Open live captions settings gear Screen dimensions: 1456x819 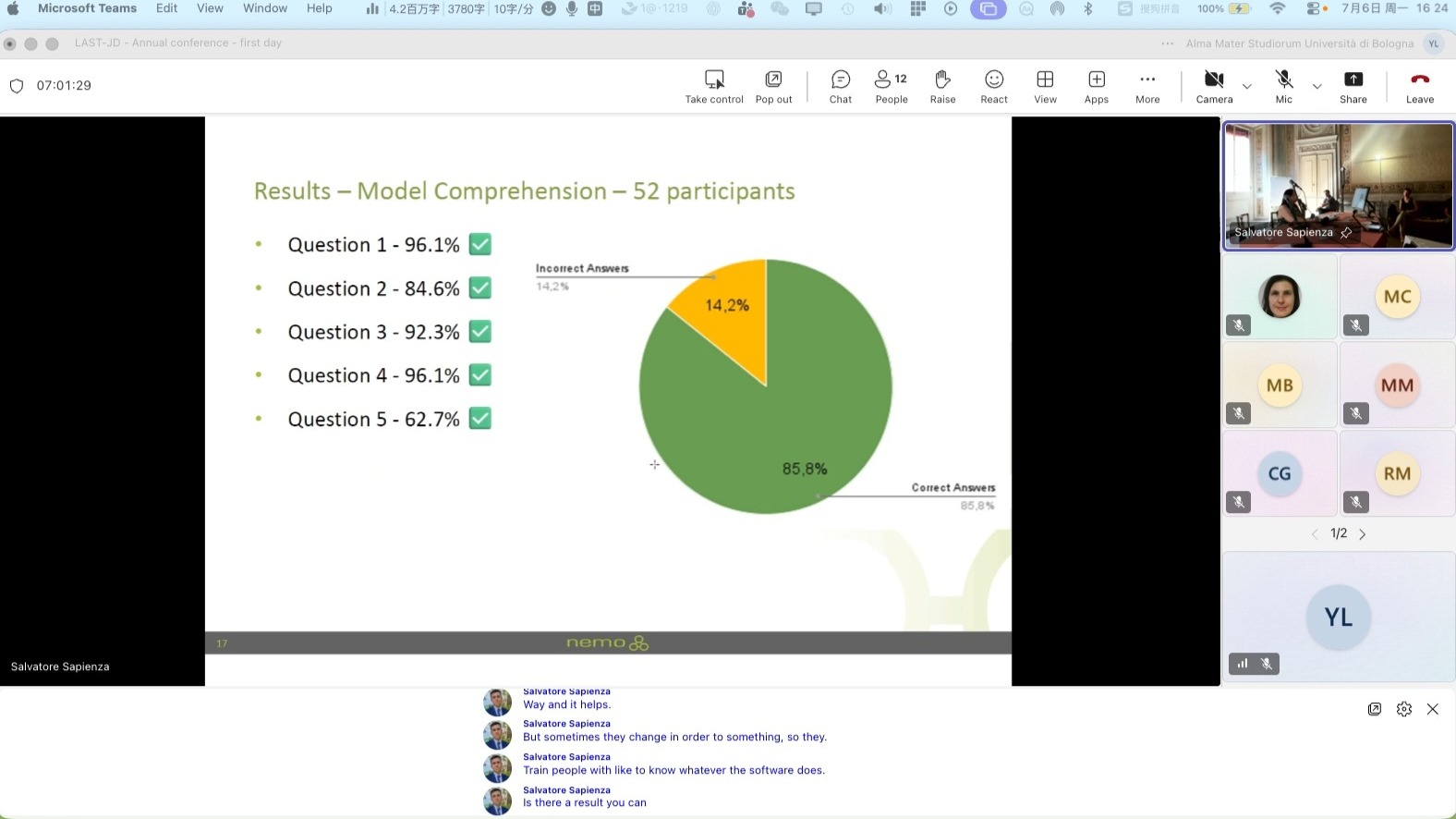1404,709
